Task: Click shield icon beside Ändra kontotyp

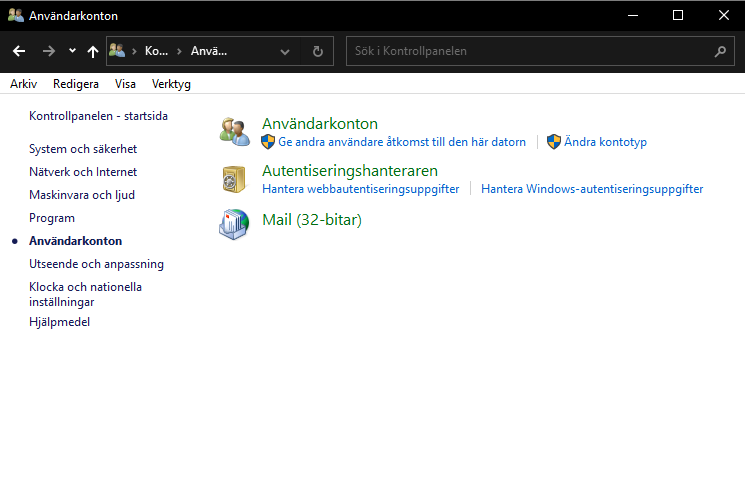Action: pyautogui.click(x=554, y=142)
